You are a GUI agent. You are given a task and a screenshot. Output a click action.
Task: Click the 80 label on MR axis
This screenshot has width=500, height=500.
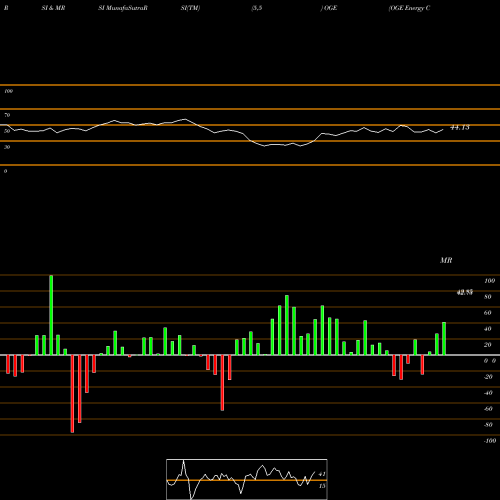488,297
